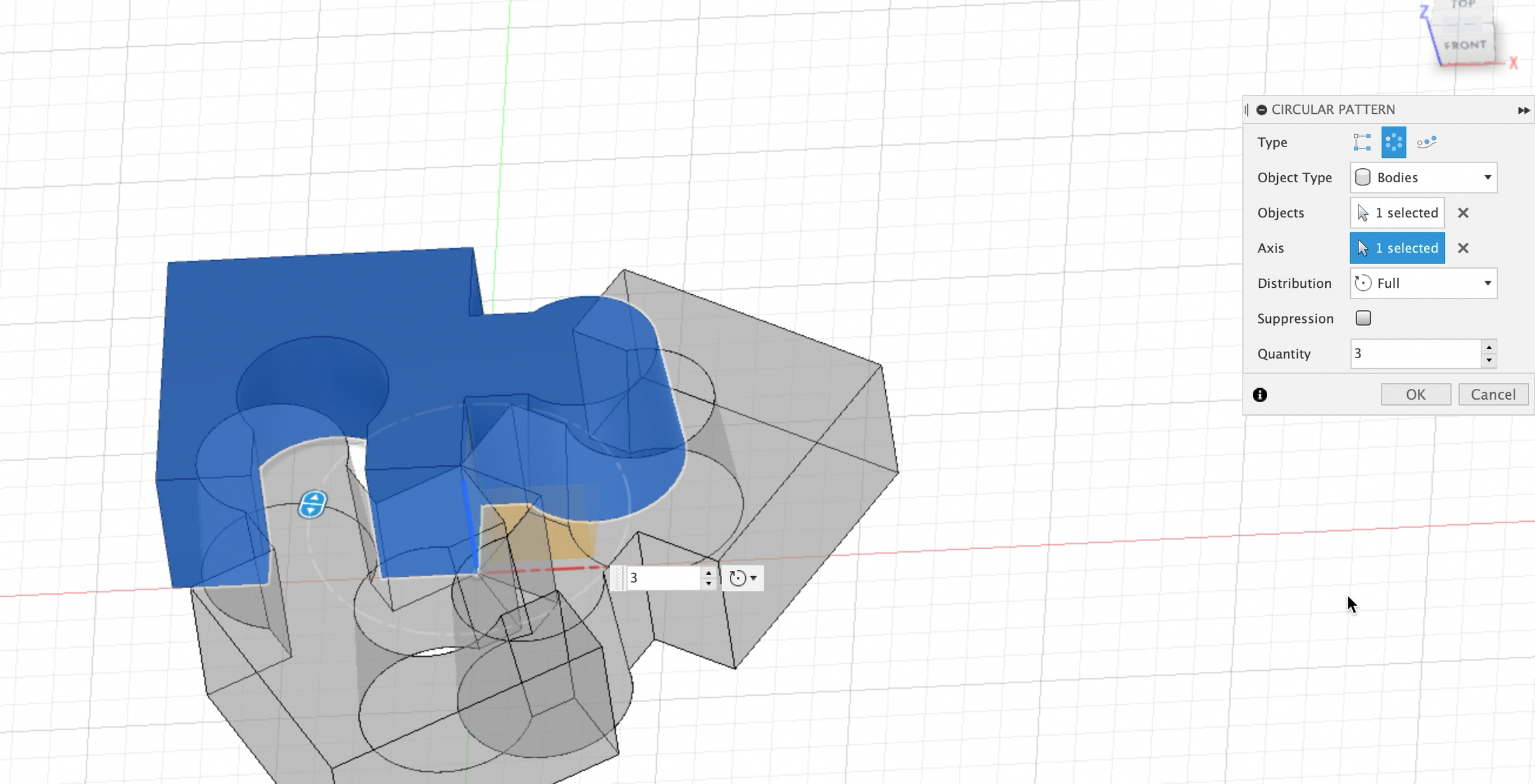Select the Rectangular Pattern type icon
This screenshot has height=784, width=1535.
click(x=1362, y=142)
